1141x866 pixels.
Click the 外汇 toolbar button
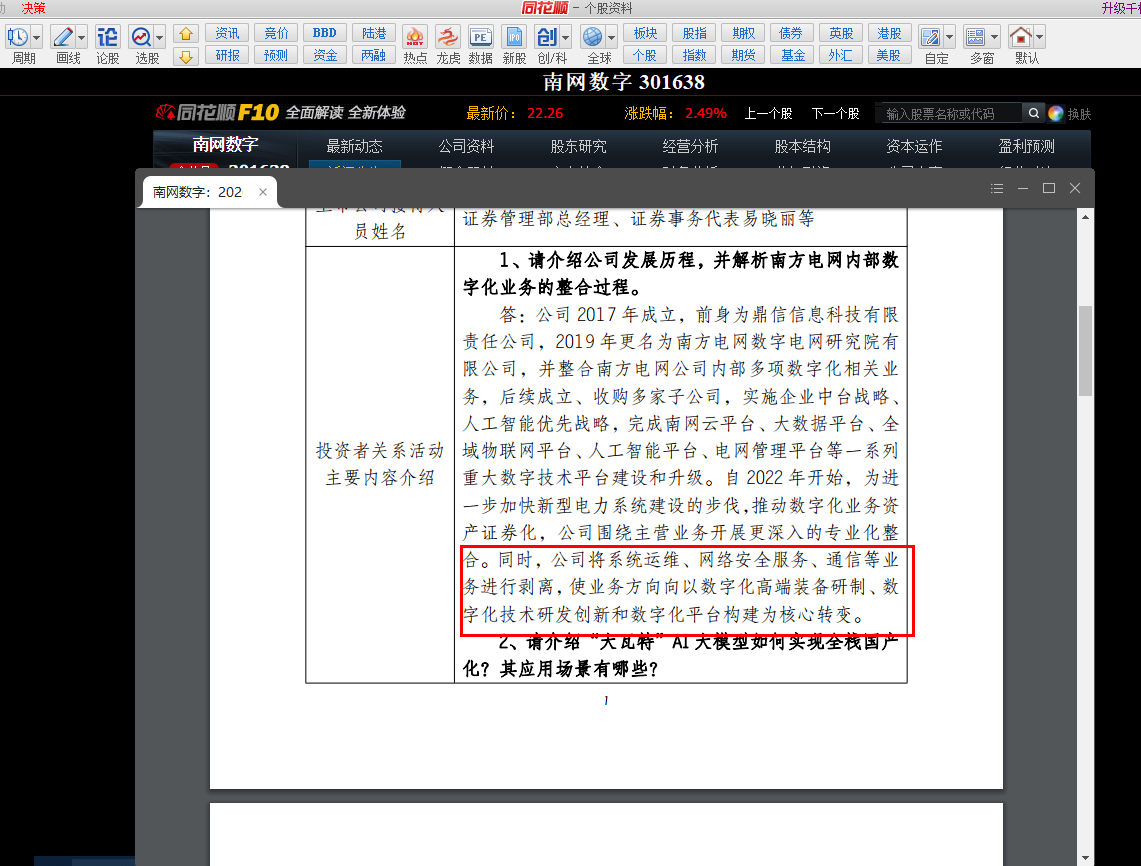tap(840, 55)
